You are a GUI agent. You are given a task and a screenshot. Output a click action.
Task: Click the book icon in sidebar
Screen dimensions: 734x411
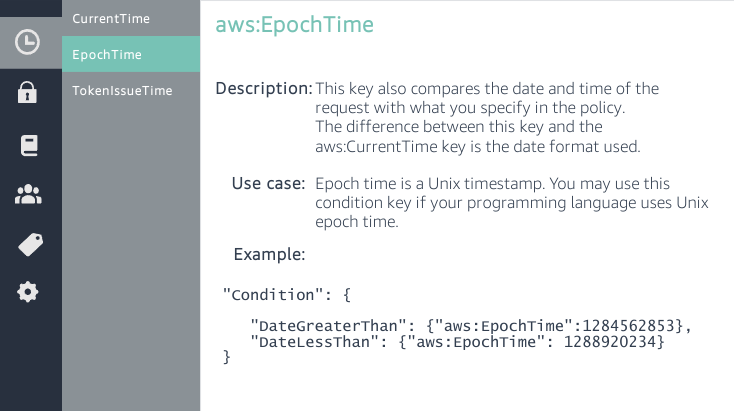(28, 146)
